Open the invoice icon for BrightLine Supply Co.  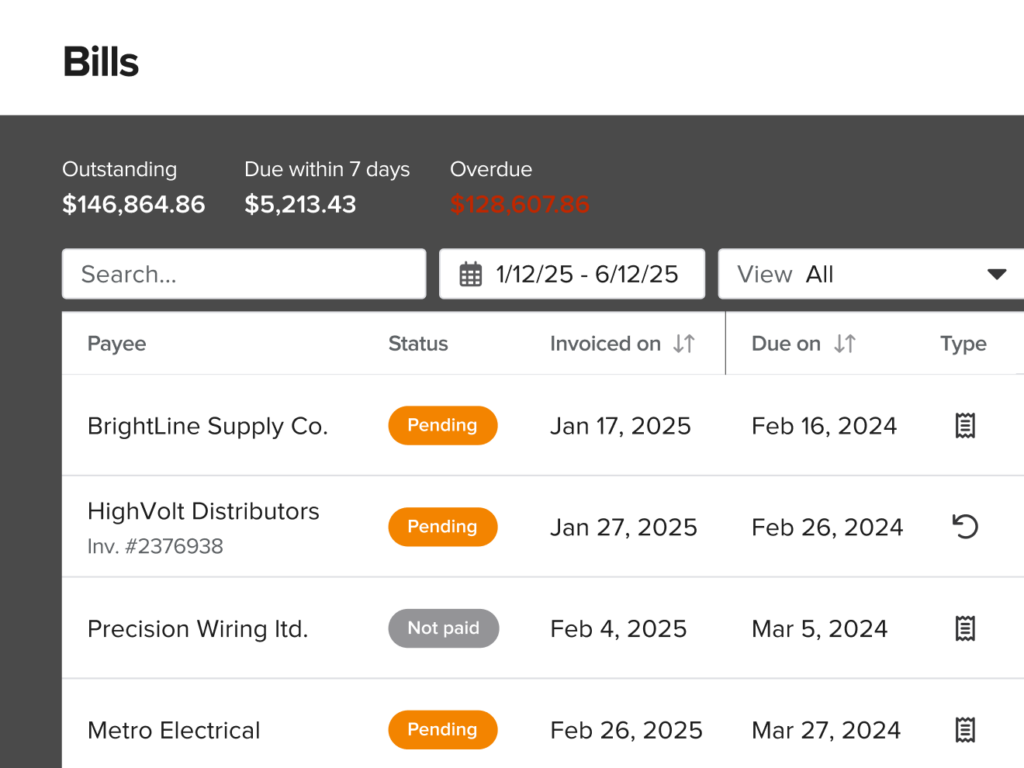[x=964, y=425]
